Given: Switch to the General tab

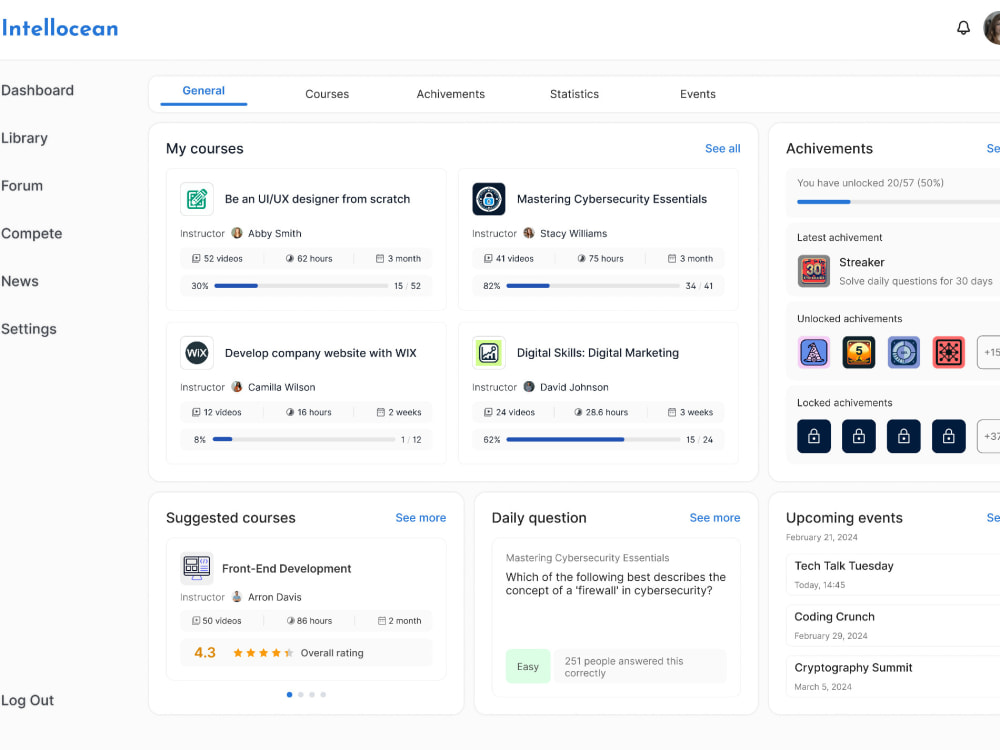Looking at the screenshot, I should pyautogui.click(x=203, y=91).
